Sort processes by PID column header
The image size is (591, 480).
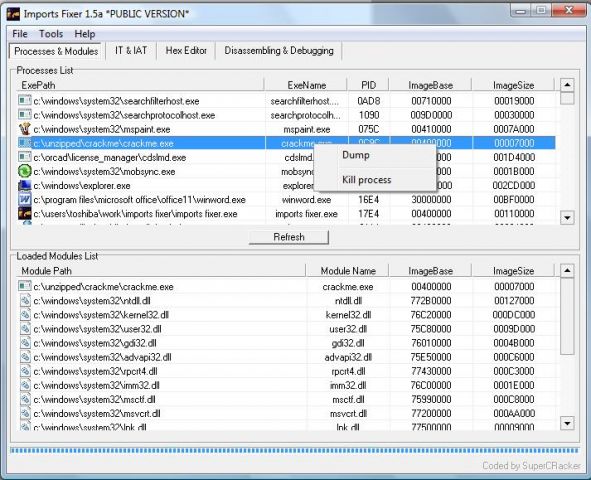pyautogui.click(x=368, y=85)
